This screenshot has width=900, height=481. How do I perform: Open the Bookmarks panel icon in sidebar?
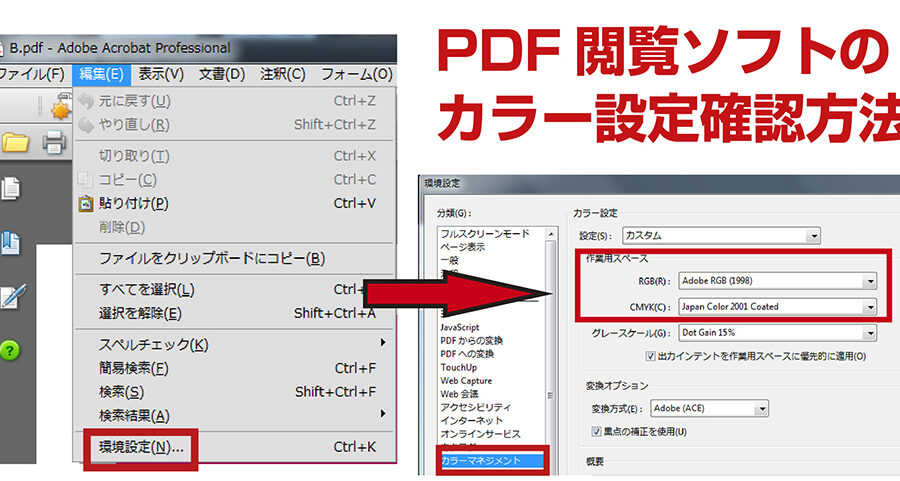pos(11,243)
